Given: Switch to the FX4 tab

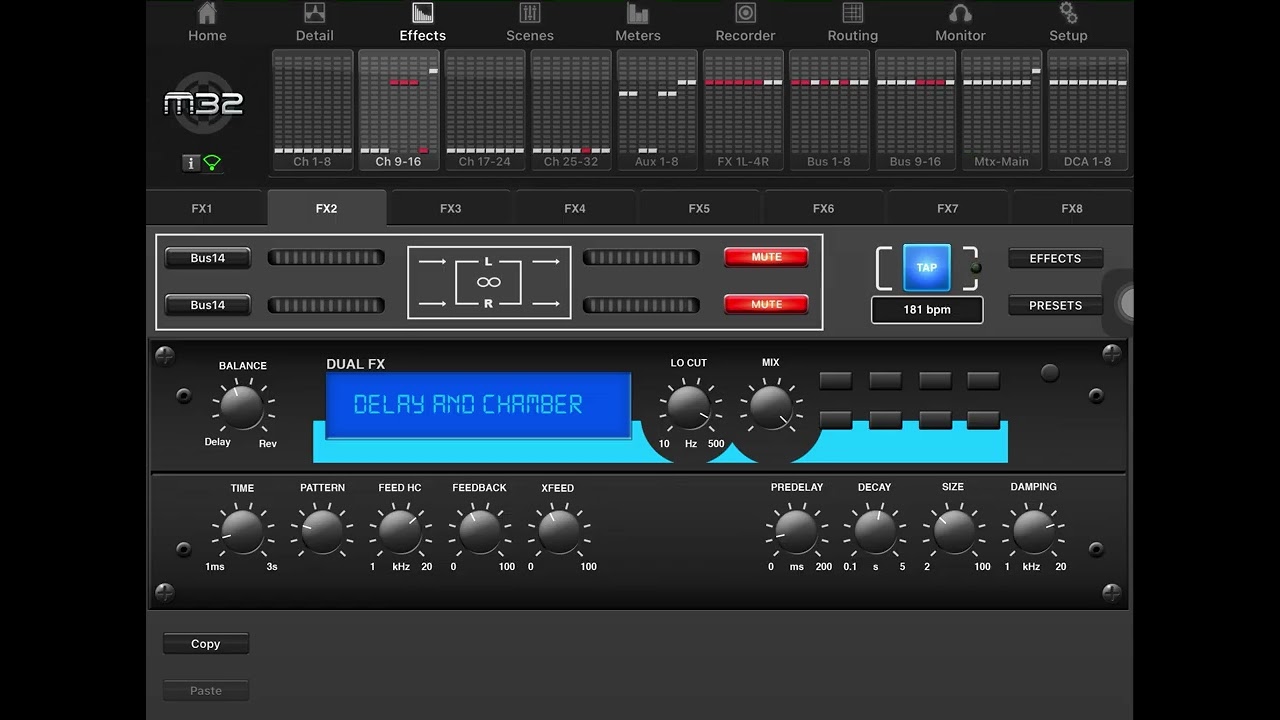Looking at the screenshot, I should point(575,208).
